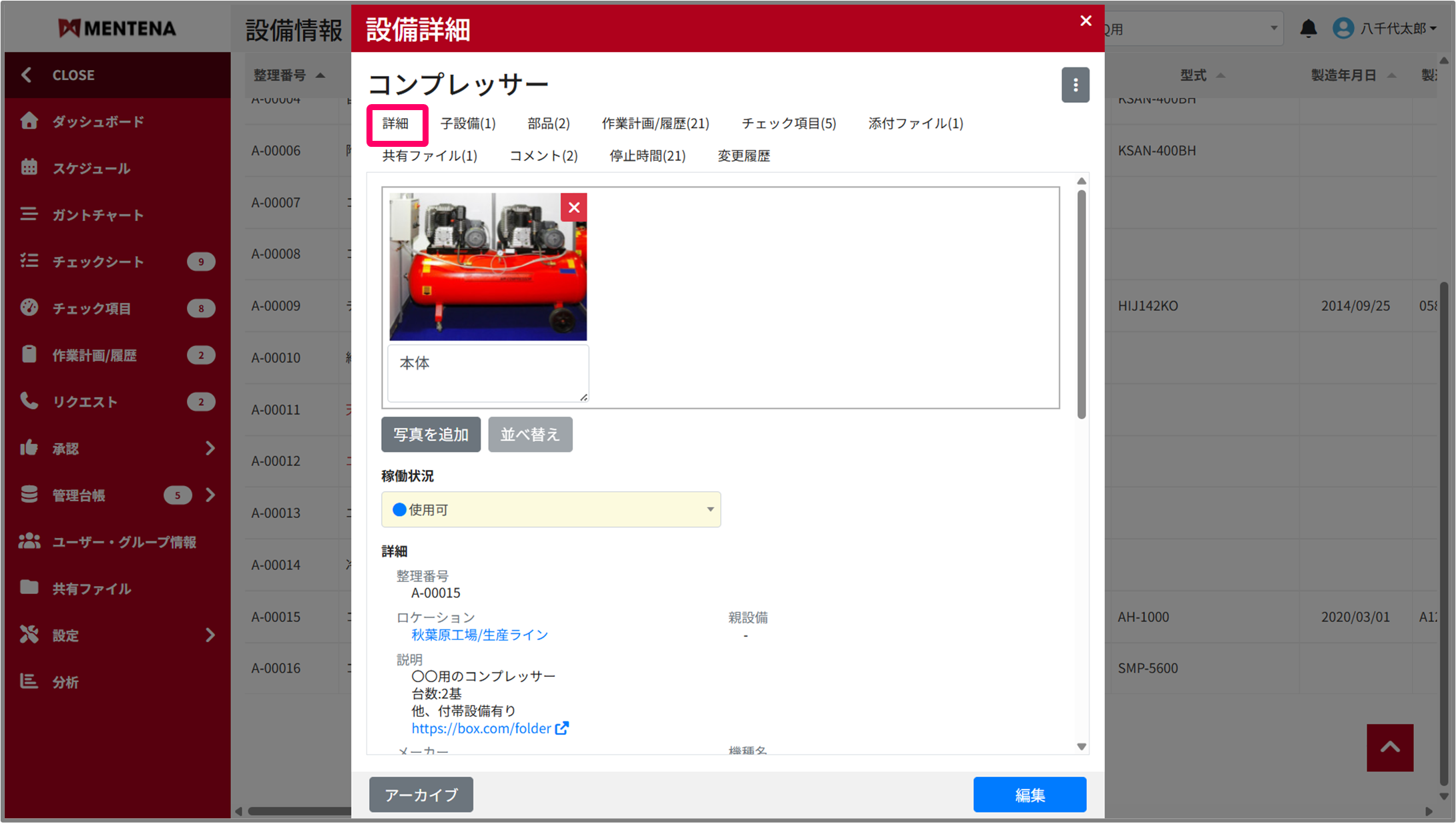Open Gantt chart icon in sidebar
Screen dimensions: 1456x823
(x=29, y=214)
